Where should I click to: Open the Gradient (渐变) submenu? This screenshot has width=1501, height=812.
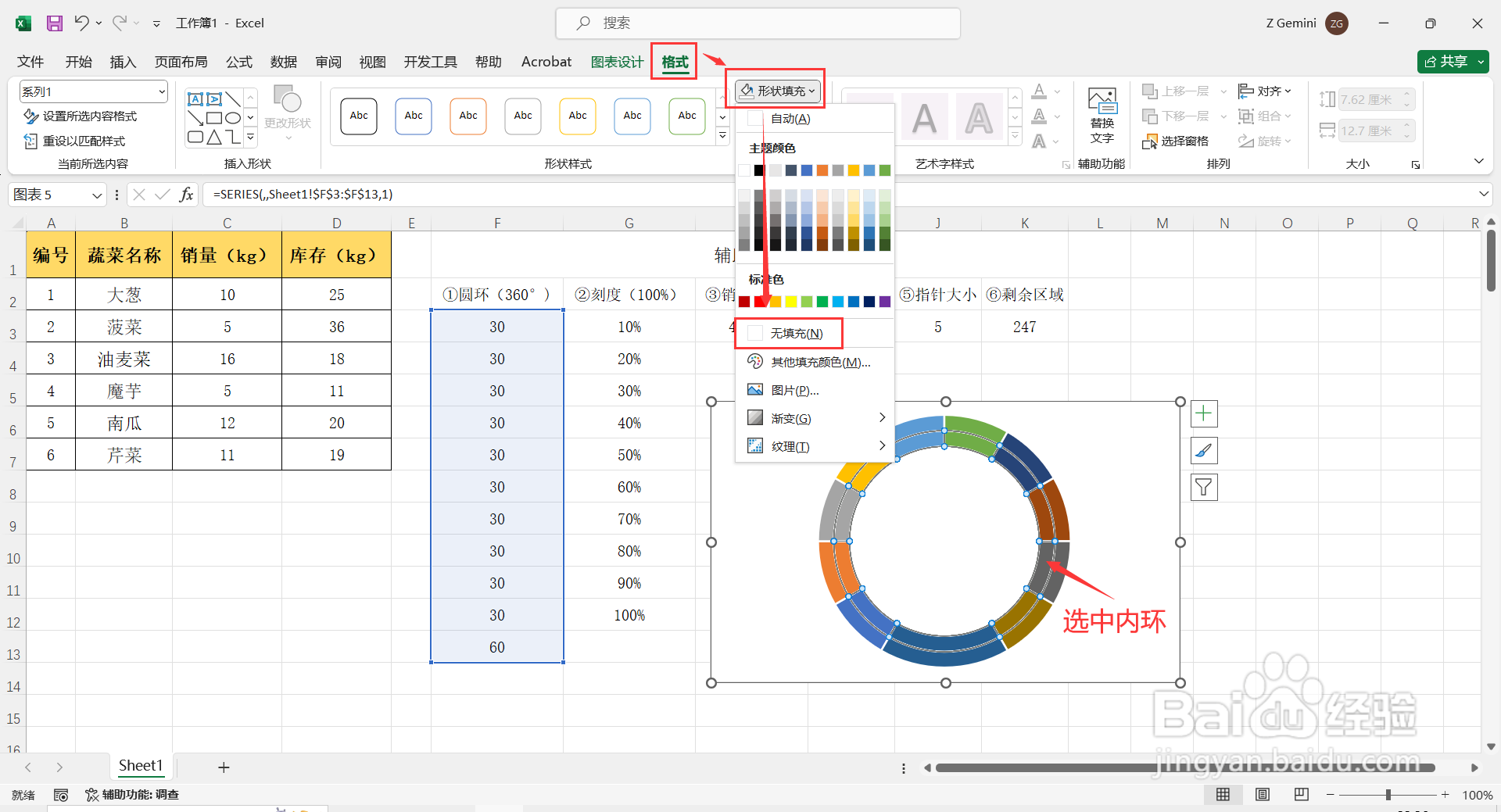(815, 418)
